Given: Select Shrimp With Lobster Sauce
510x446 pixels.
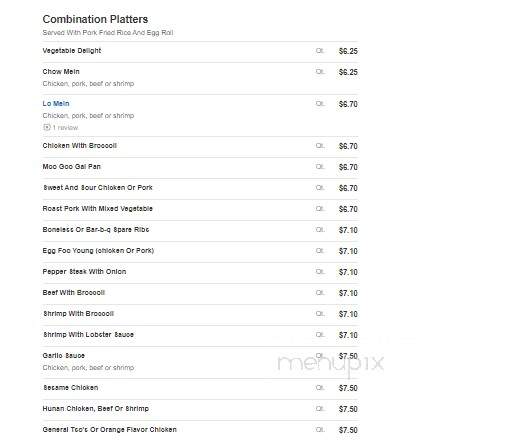Looking at the screenshot, I should coord(88,335).
